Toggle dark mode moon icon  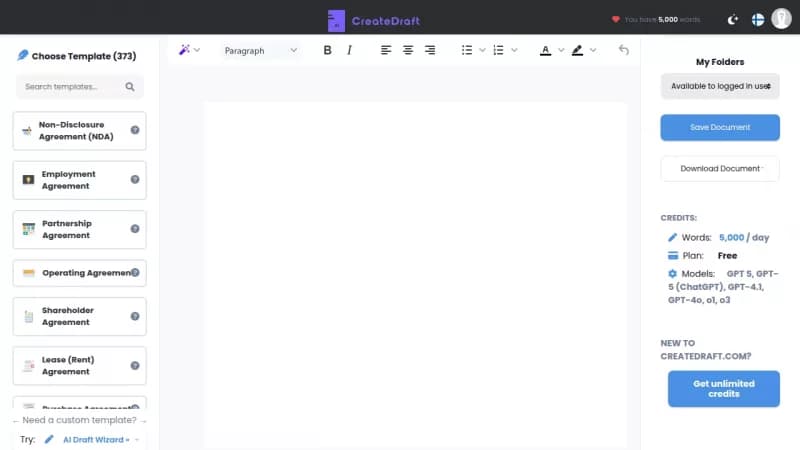tap(733, 20)
